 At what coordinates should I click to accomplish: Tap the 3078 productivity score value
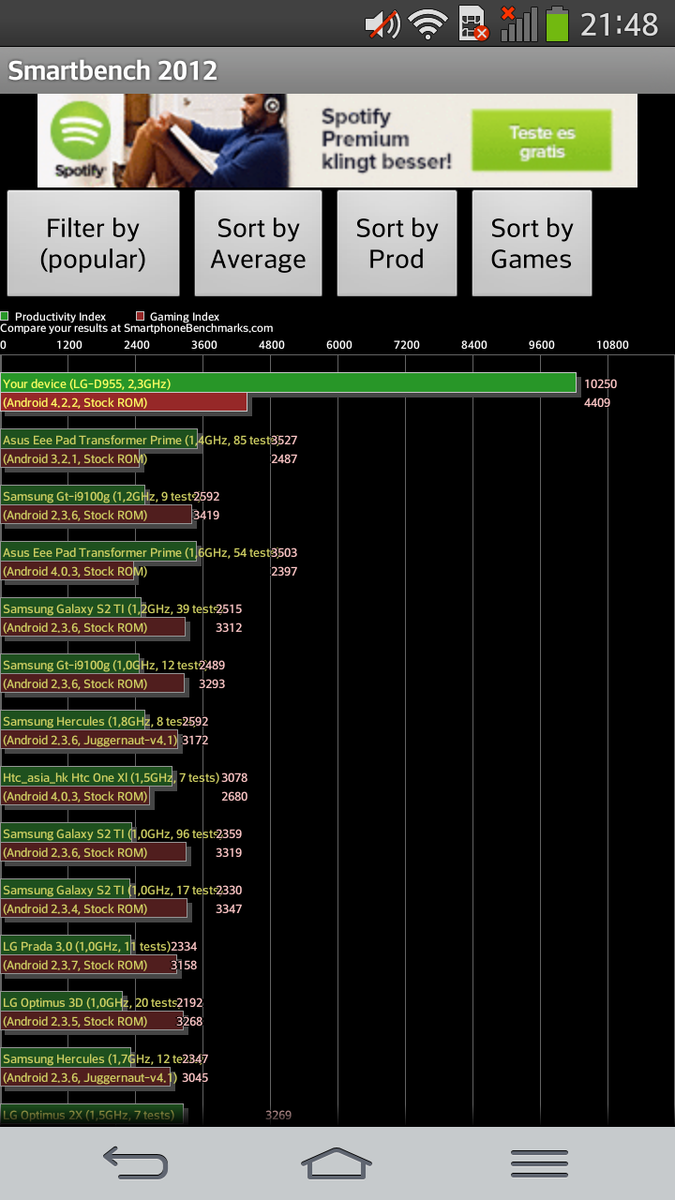pos(235,778)
